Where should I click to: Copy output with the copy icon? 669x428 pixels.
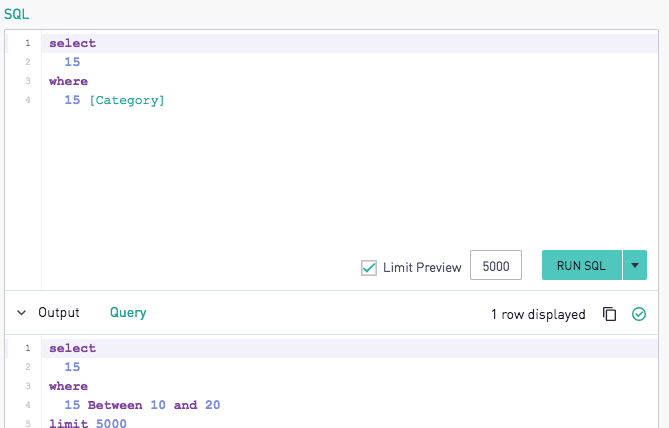(x=609, y=314)
